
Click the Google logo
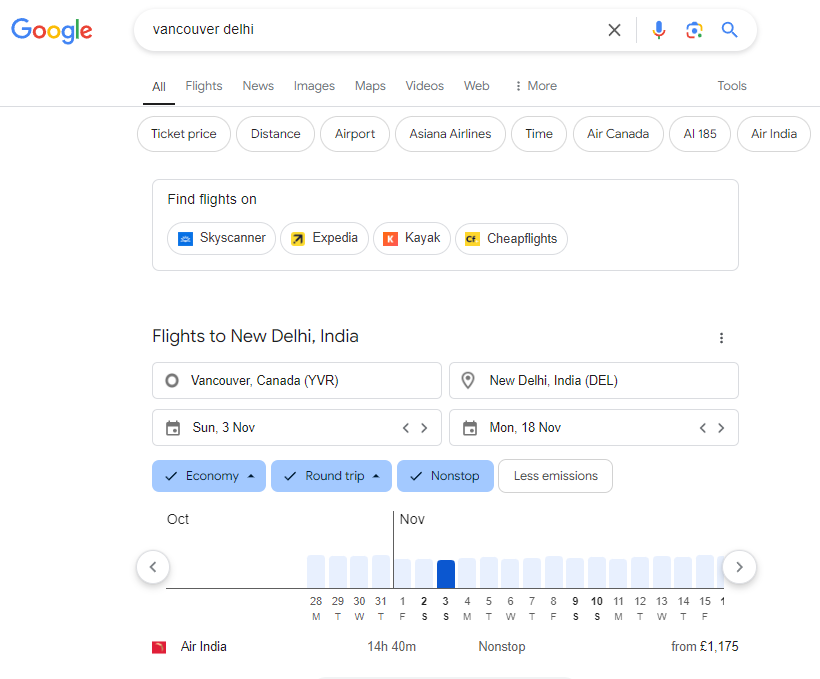[52, 30]
